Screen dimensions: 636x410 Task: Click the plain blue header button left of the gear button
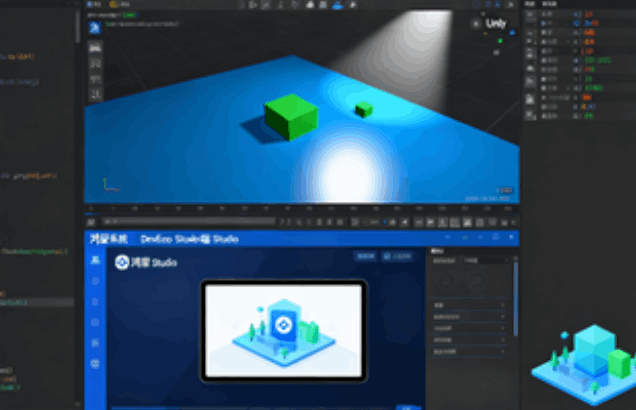click(365, 256)
